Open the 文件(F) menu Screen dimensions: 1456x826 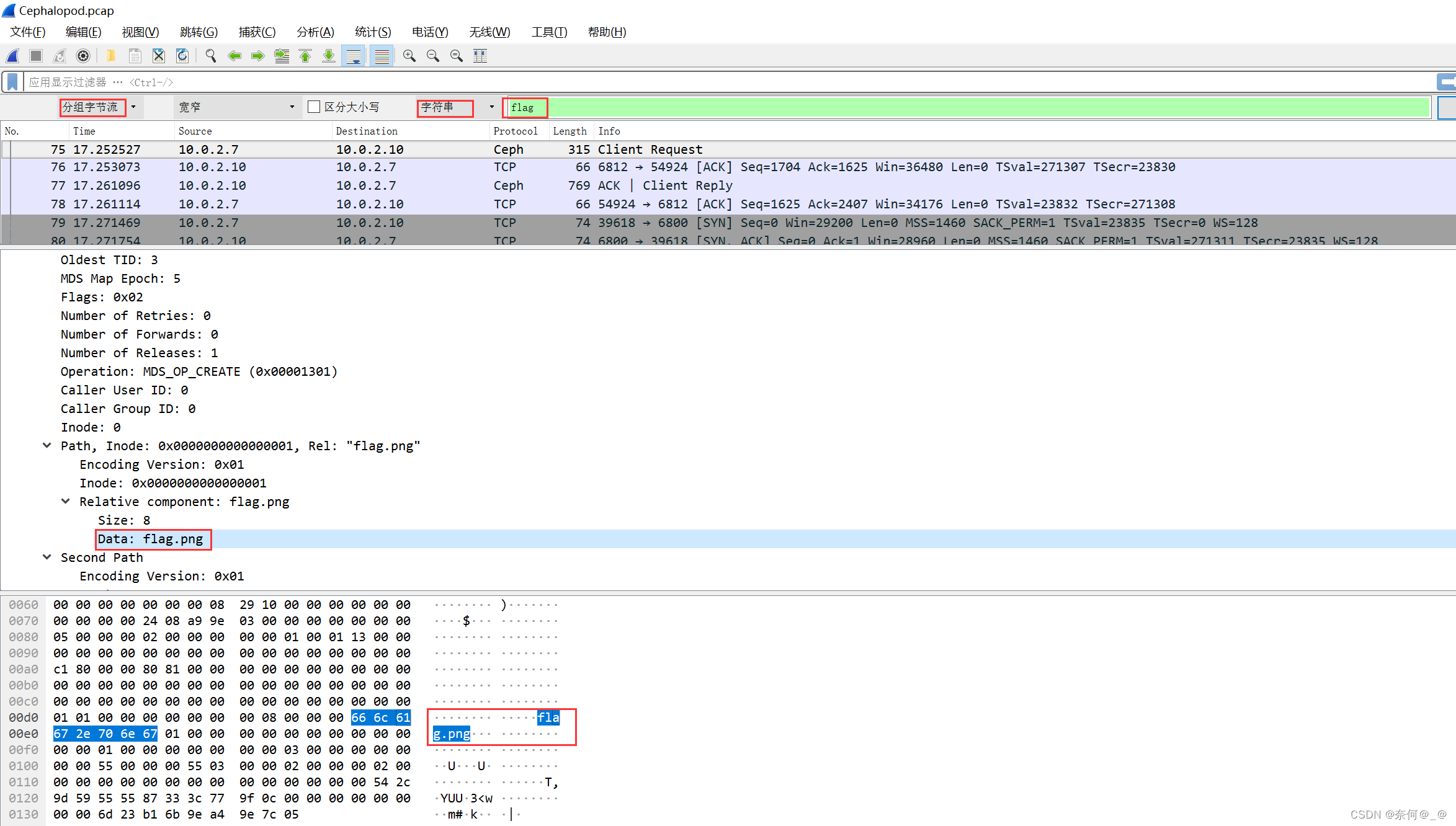[28, 32]
